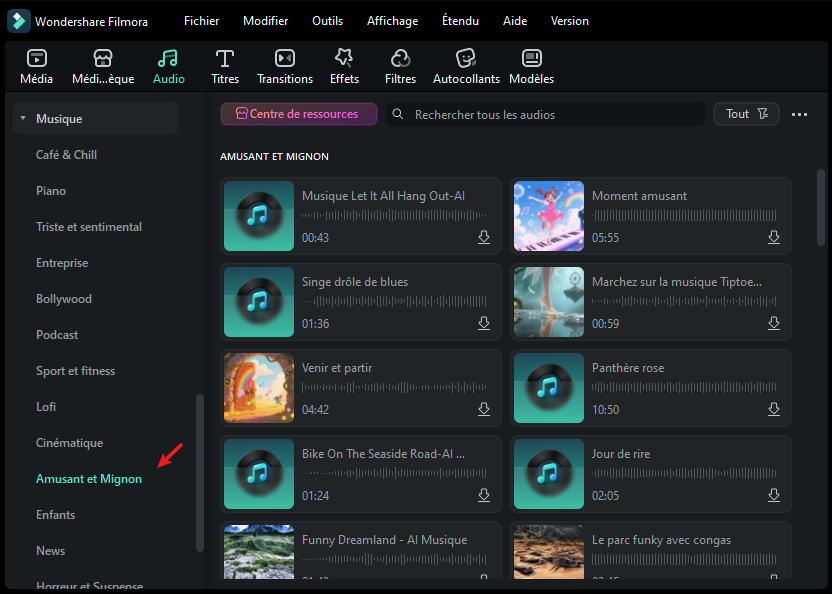
Task: Select the Café & Chill category
Action: (66, 155)
